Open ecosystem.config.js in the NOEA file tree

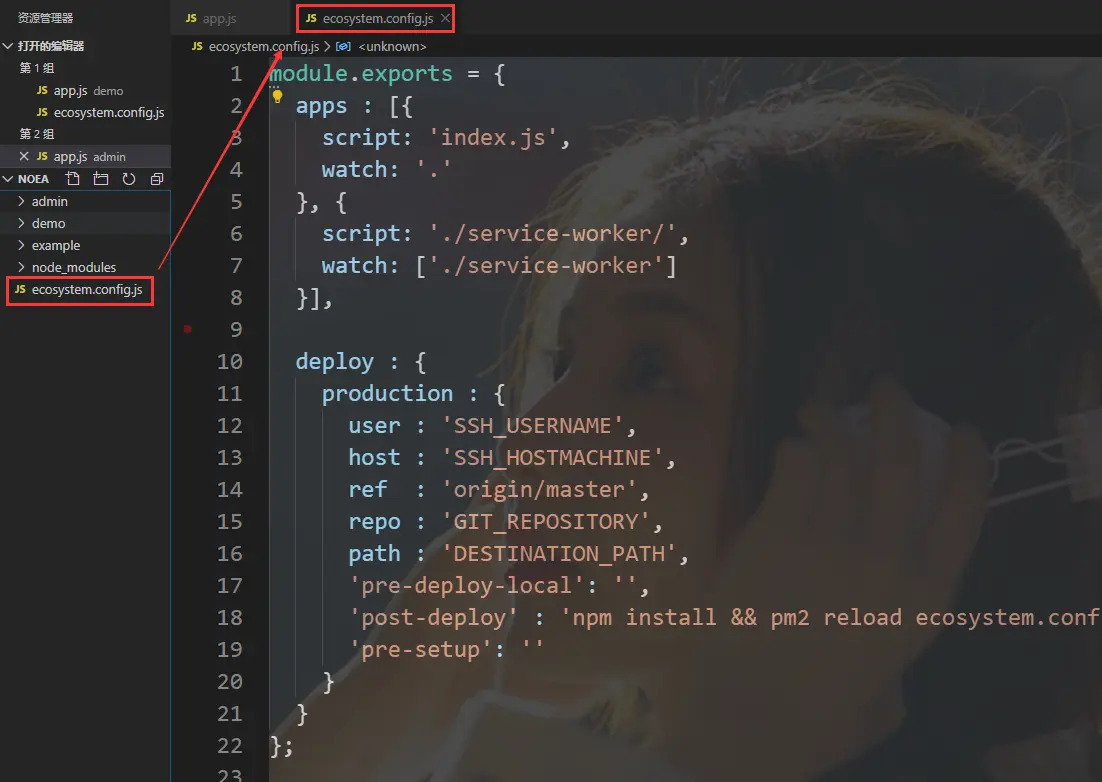pos(85,289)
